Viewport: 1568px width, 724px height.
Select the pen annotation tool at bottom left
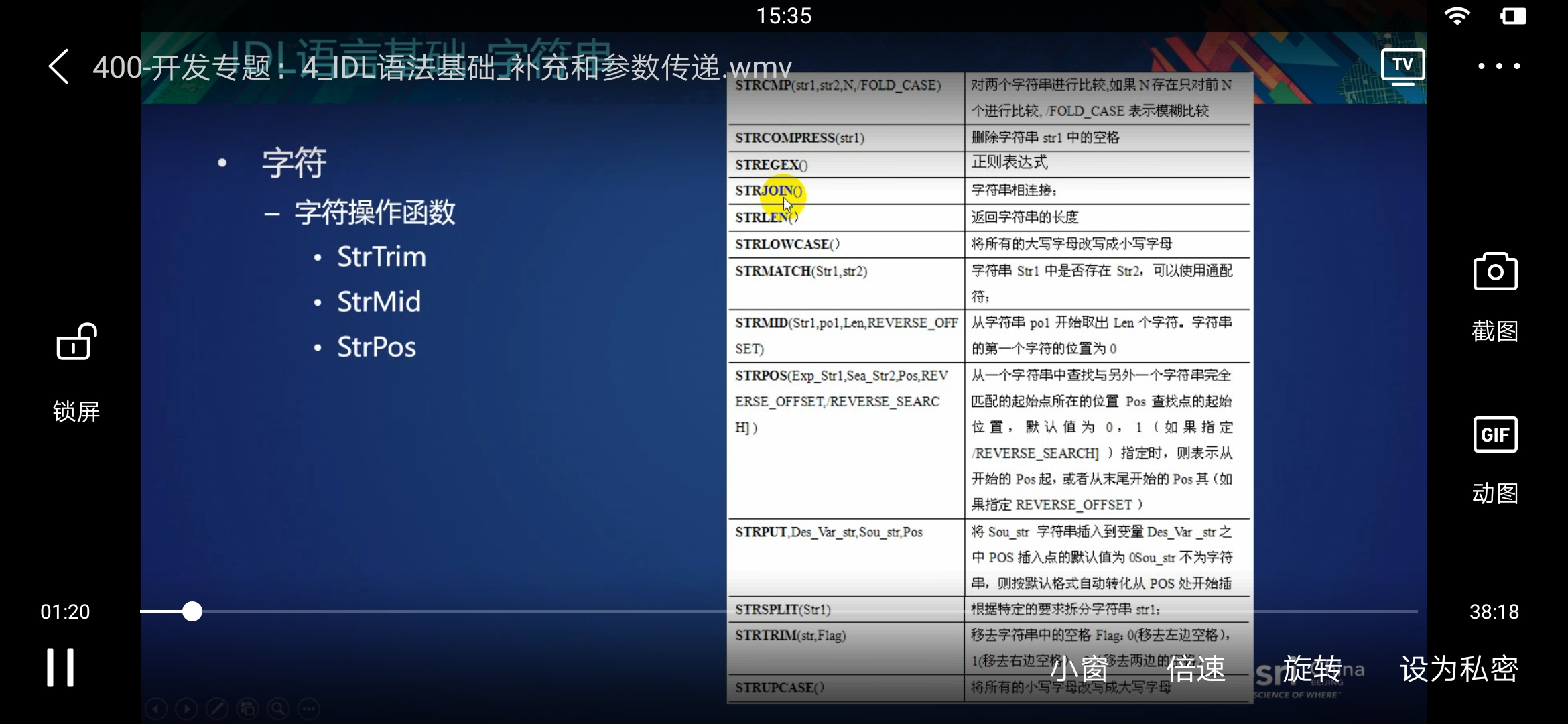tap(217, 709)
